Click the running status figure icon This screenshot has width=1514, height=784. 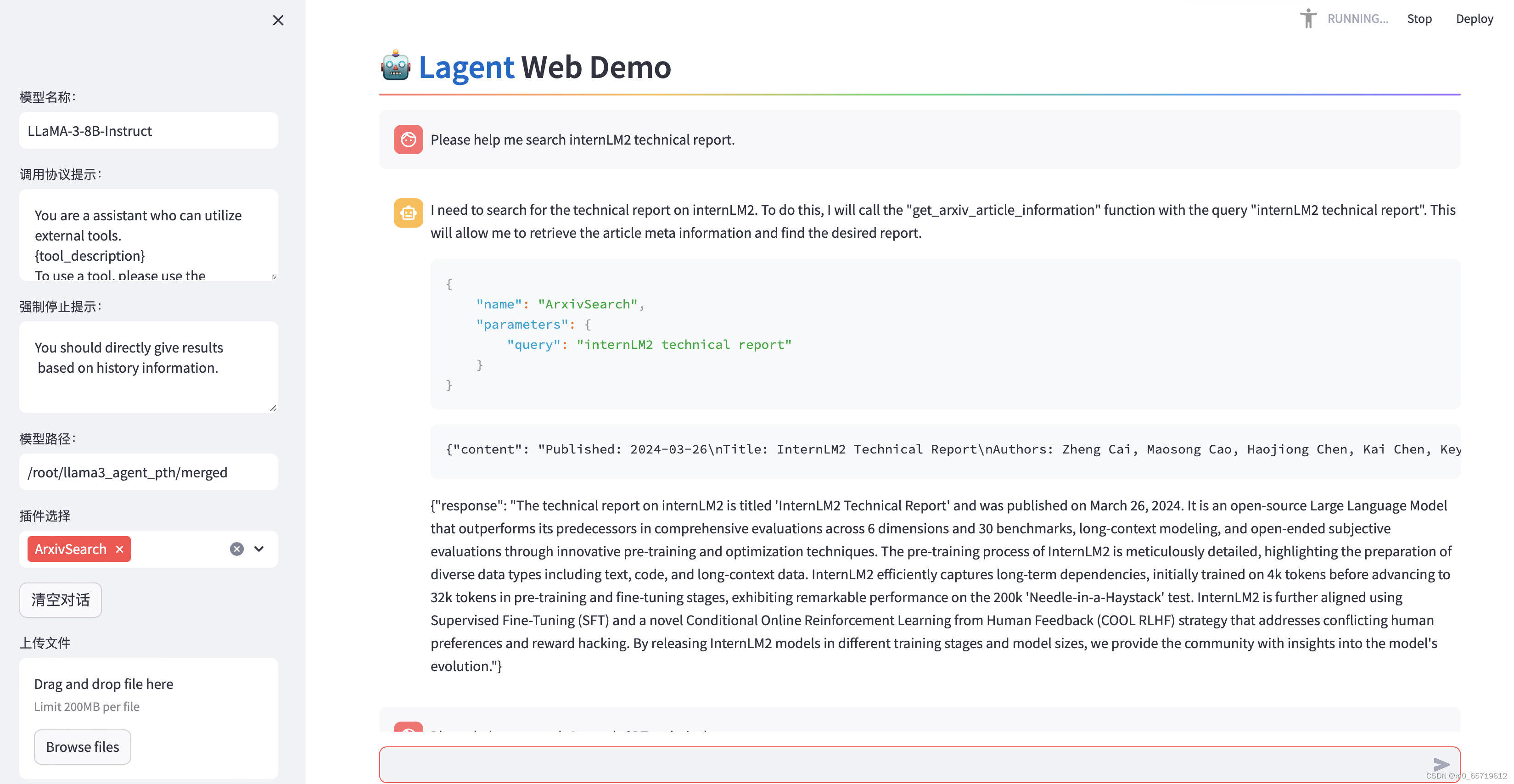pyautogui.click(x=1308, y=18)
